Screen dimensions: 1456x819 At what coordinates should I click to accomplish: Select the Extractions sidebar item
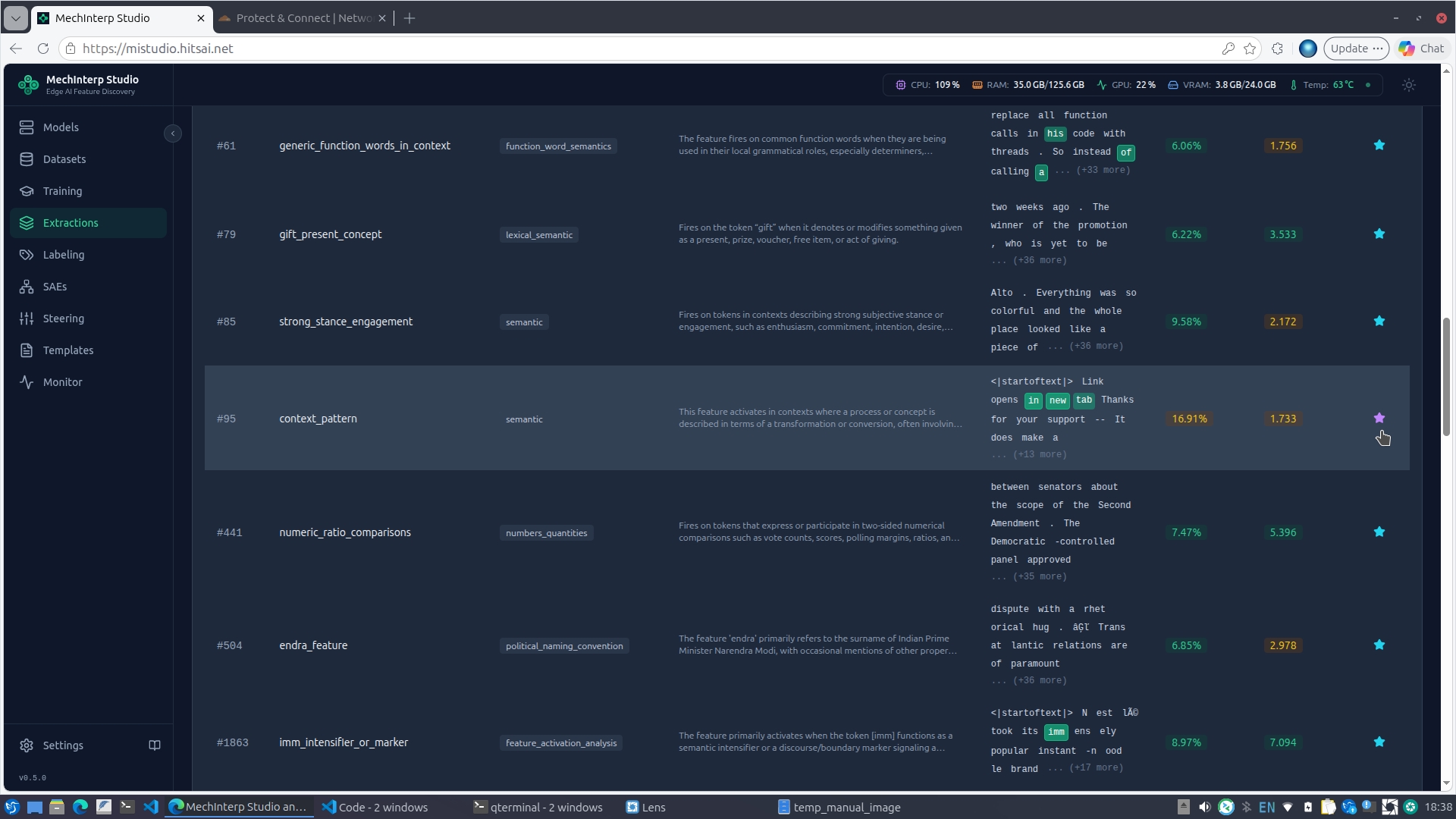88,223
